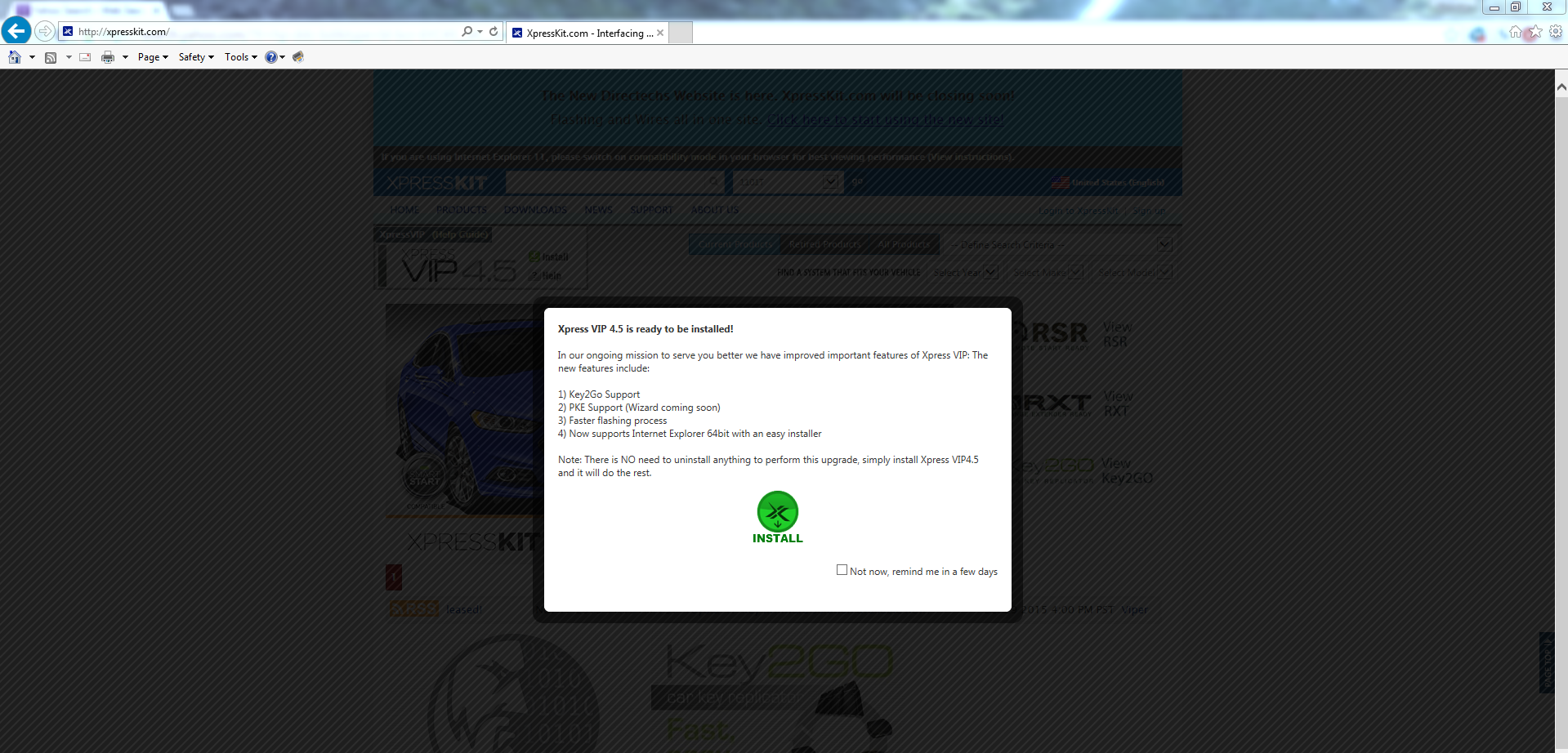Click the Refresh page icon
Screen dimensions: 1568x753
(494, 31)
